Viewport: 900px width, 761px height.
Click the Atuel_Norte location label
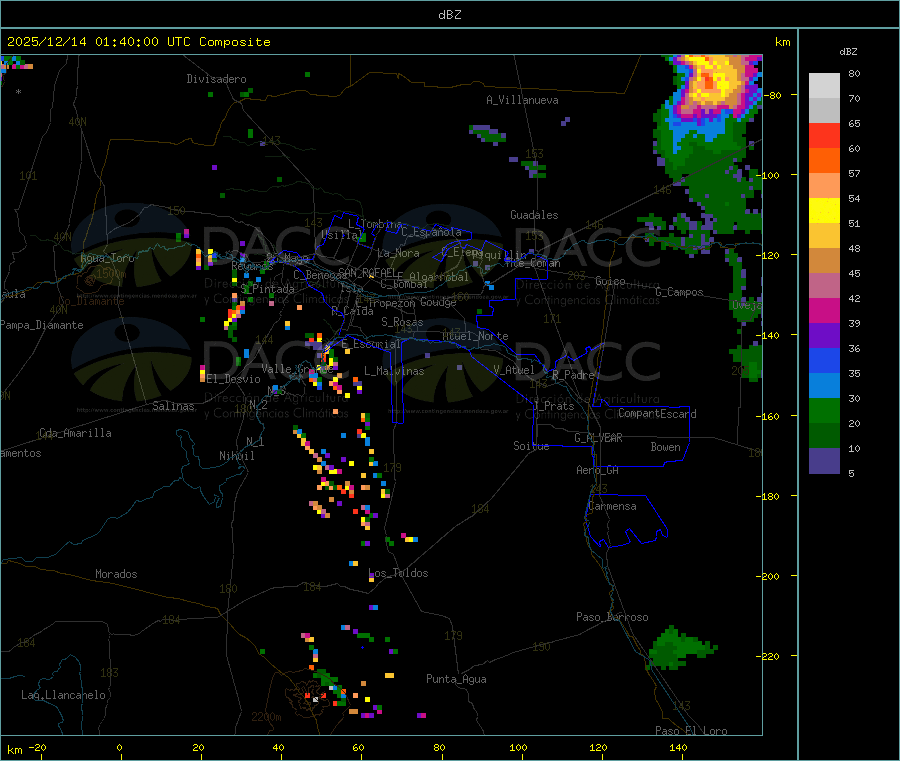(475, 336)
